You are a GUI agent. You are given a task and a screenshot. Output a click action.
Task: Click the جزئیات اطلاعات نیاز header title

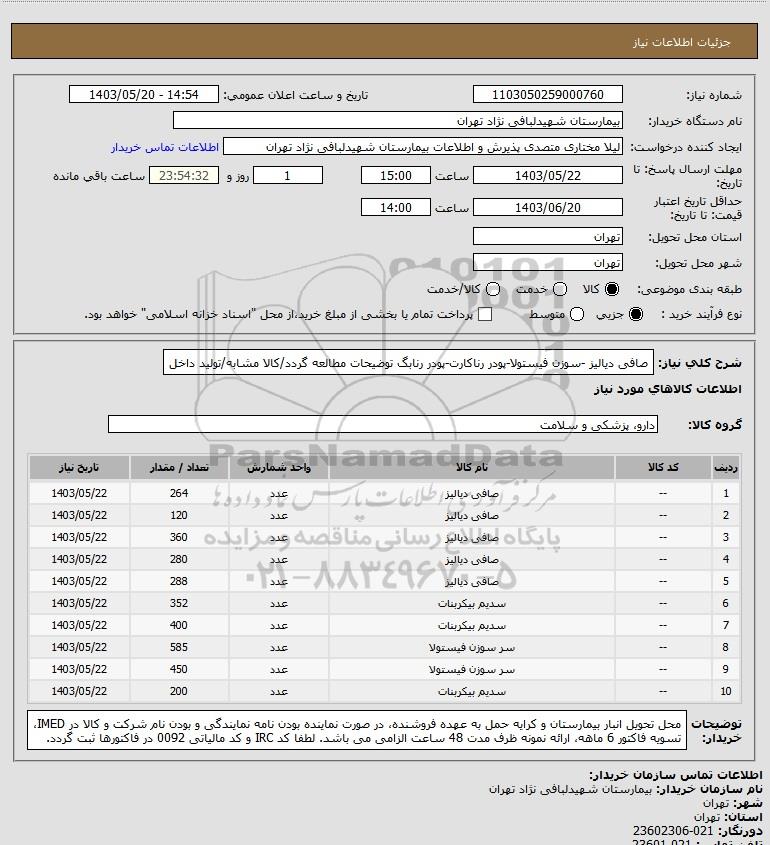coord(682,42)
